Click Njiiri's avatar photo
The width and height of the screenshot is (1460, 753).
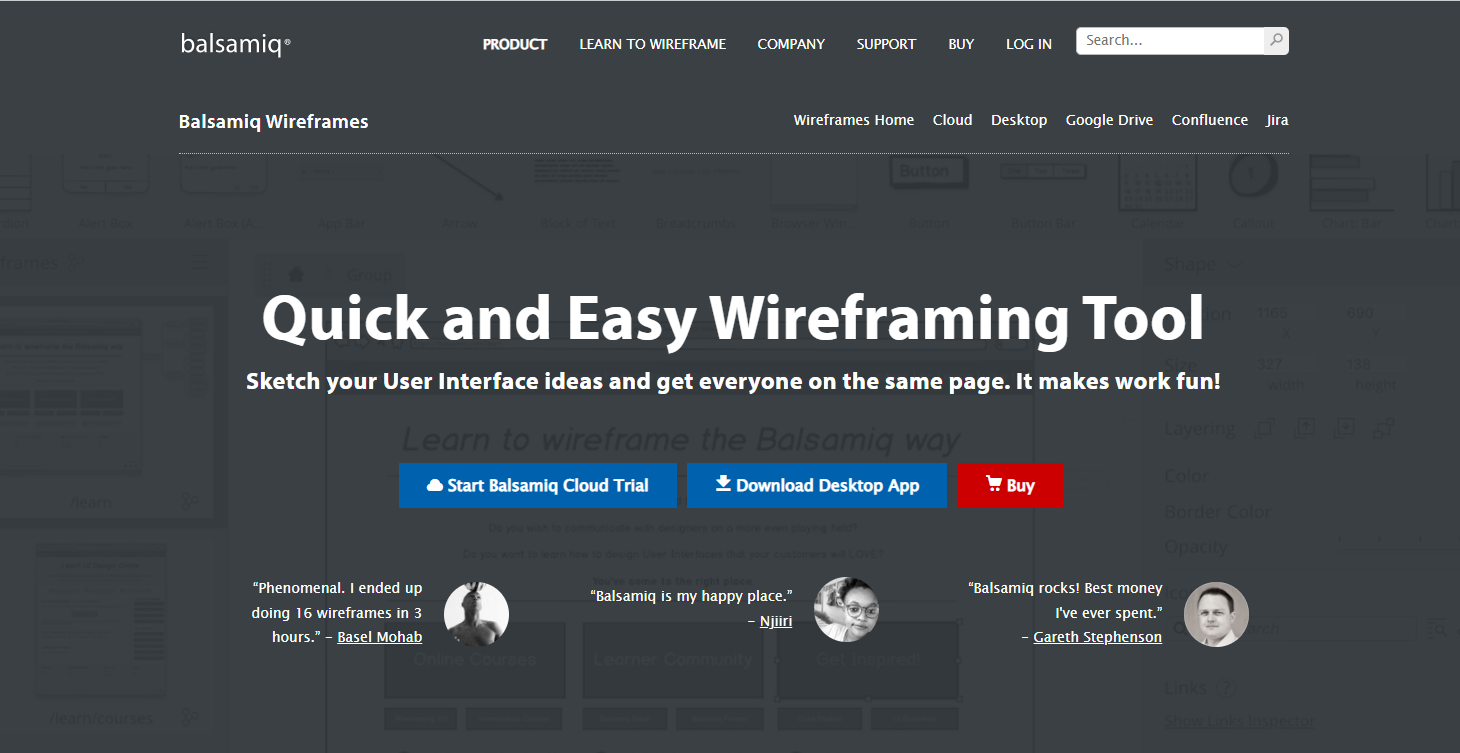point(847,609)
